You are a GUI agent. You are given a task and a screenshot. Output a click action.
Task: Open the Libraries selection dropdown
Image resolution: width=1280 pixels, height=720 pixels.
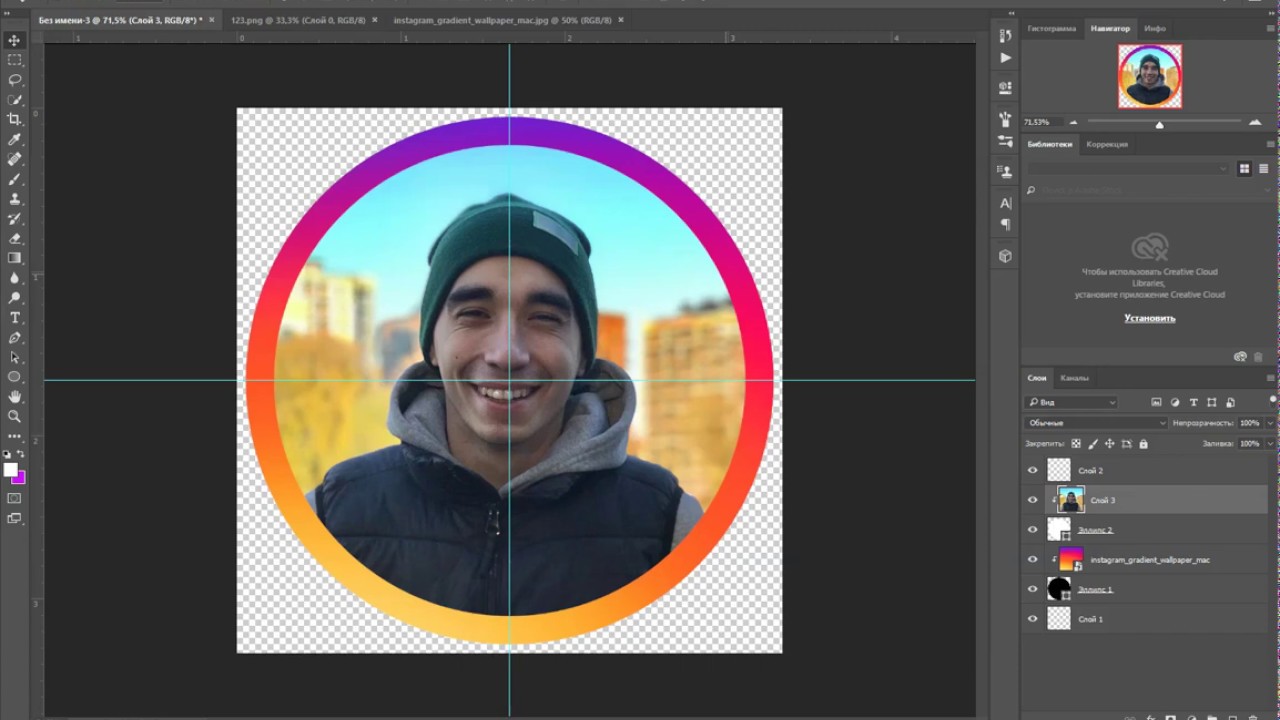1127,169
